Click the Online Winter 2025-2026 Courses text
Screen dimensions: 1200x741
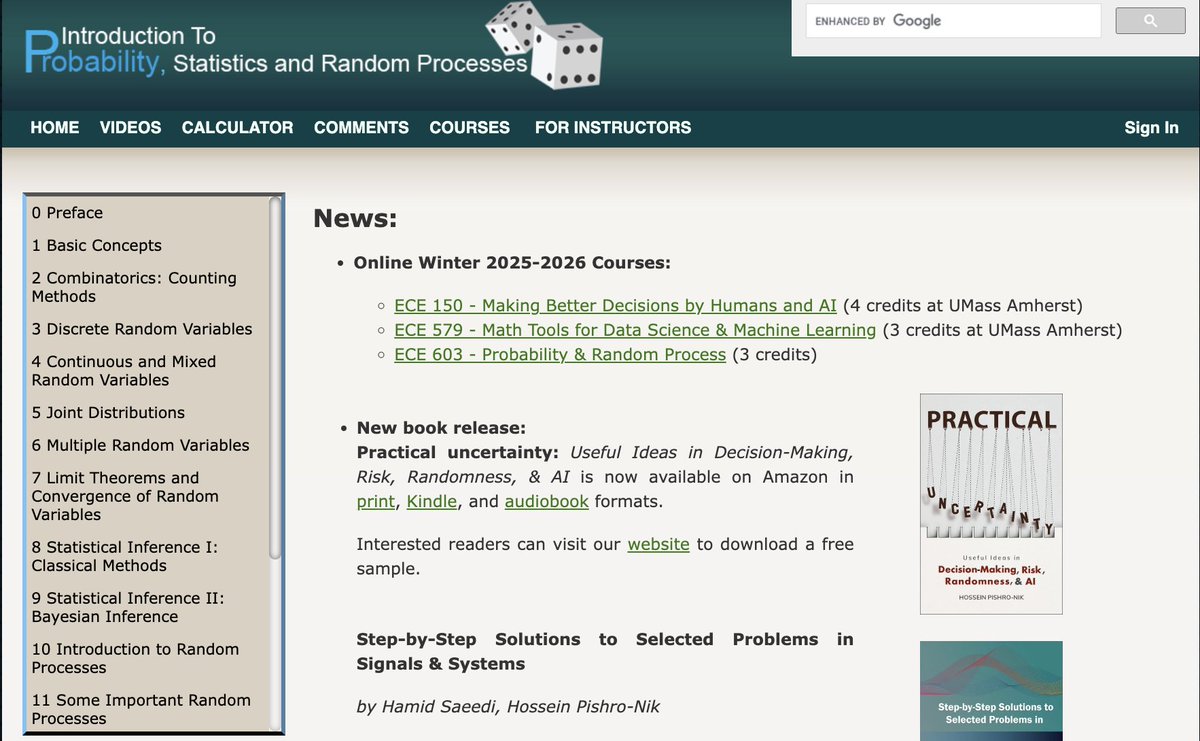512,263
